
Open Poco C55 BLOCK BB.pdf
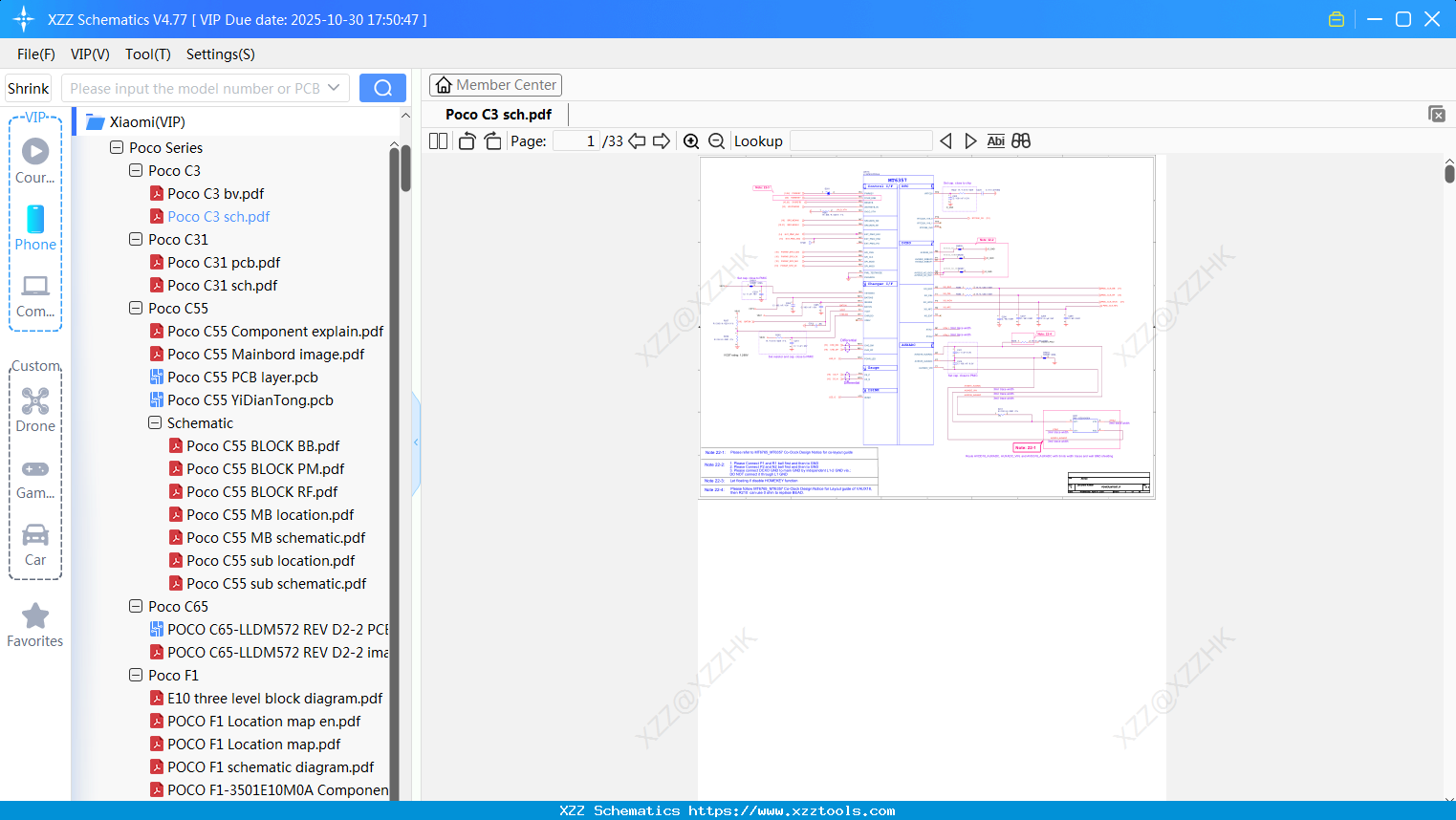coord(263,445)
